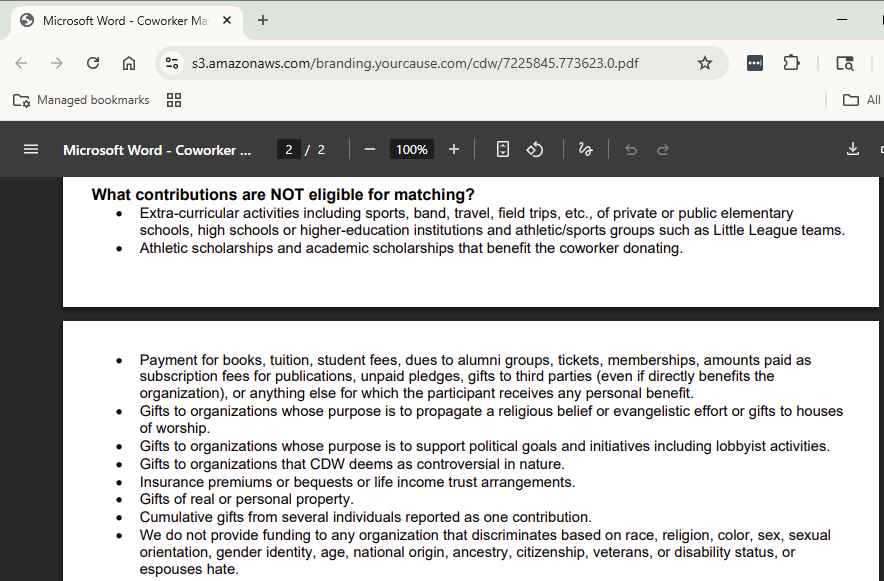Image resolution: width=884 pixels, height=581 pixels.
Task: Open Managed bookmarks folder
Action: tap(81, 100)
